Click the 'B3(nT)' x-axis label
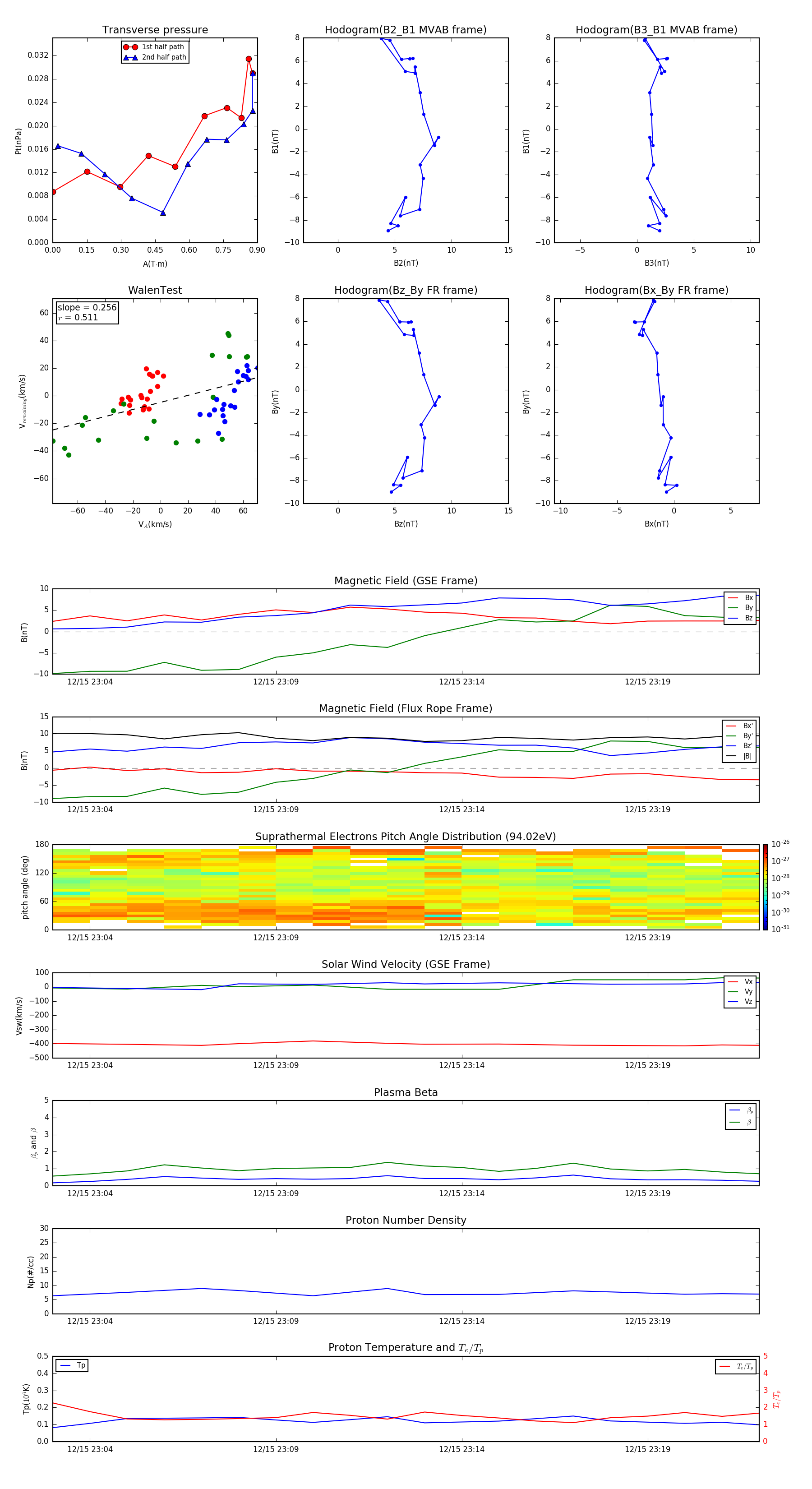The height and width of the screenshot is (1489, 812). (656, 263)
